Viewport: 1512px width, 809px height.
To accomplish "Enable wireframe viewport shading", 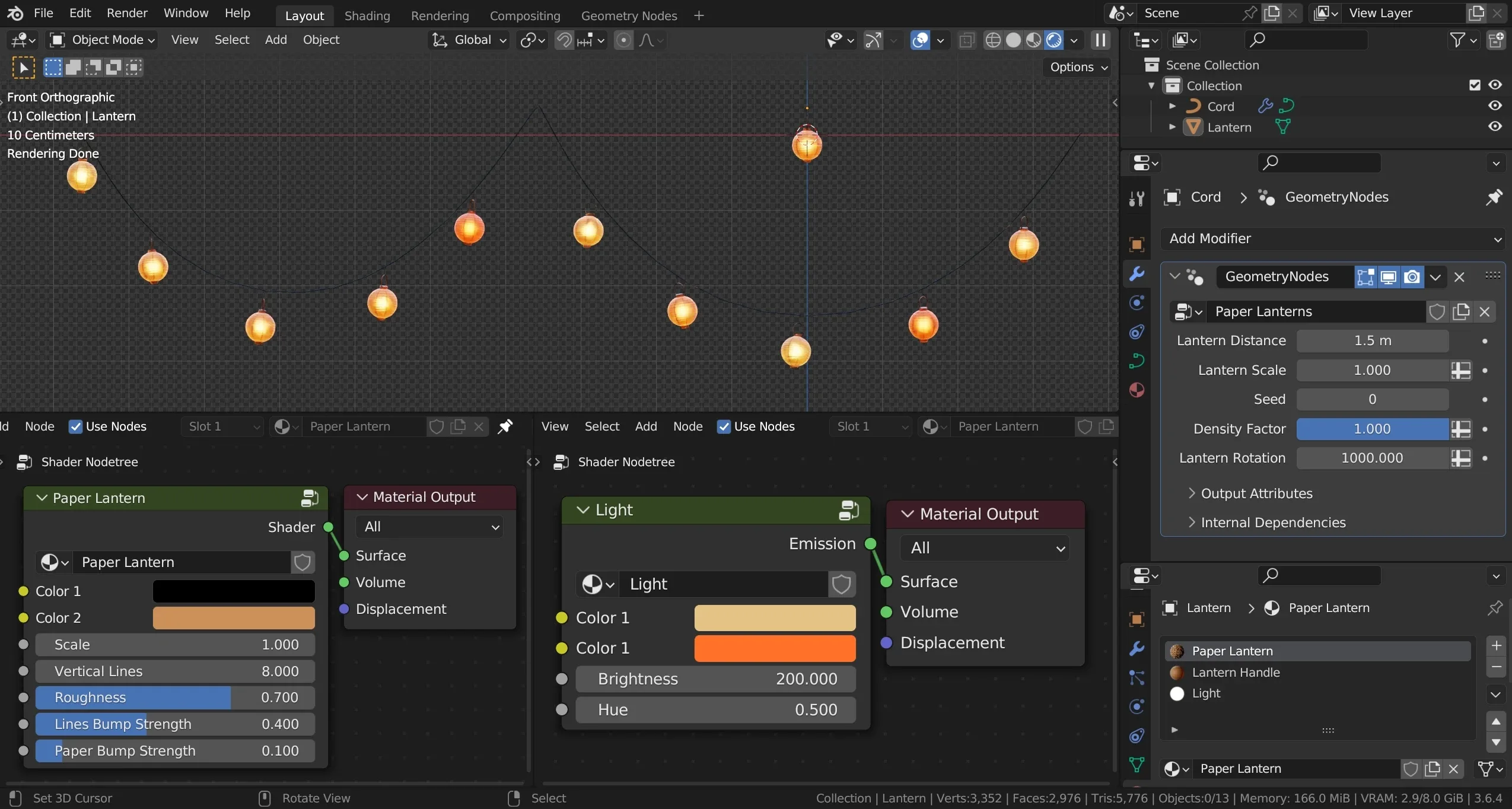I will [x=992, y=40].
